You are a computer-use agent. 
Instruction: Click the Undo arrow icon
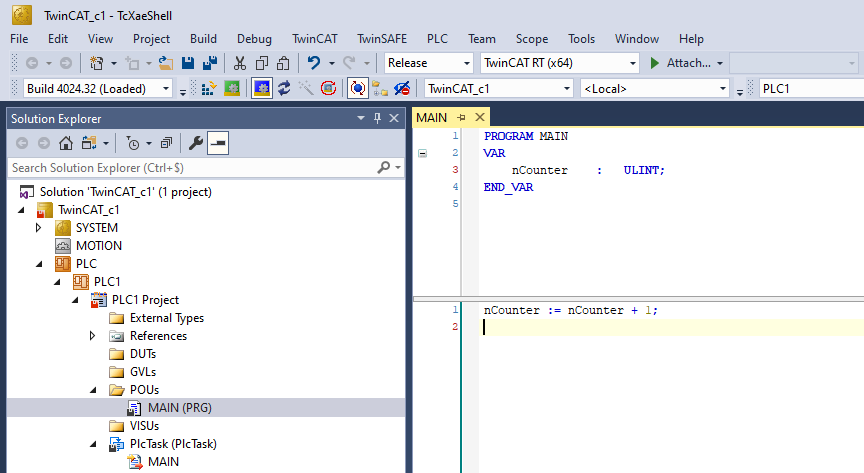tap(314, 63)
